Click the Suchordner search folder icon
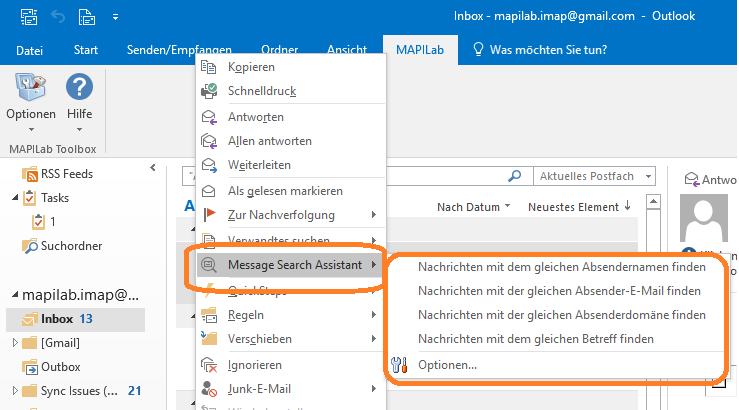Screen dimensions: 739x410 point(30,246)
